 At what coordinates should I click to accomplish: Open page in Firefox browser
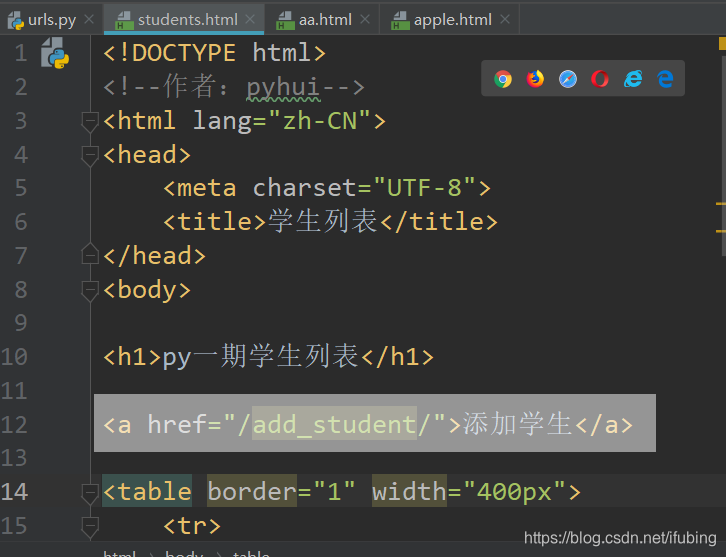tap(535, 79)
